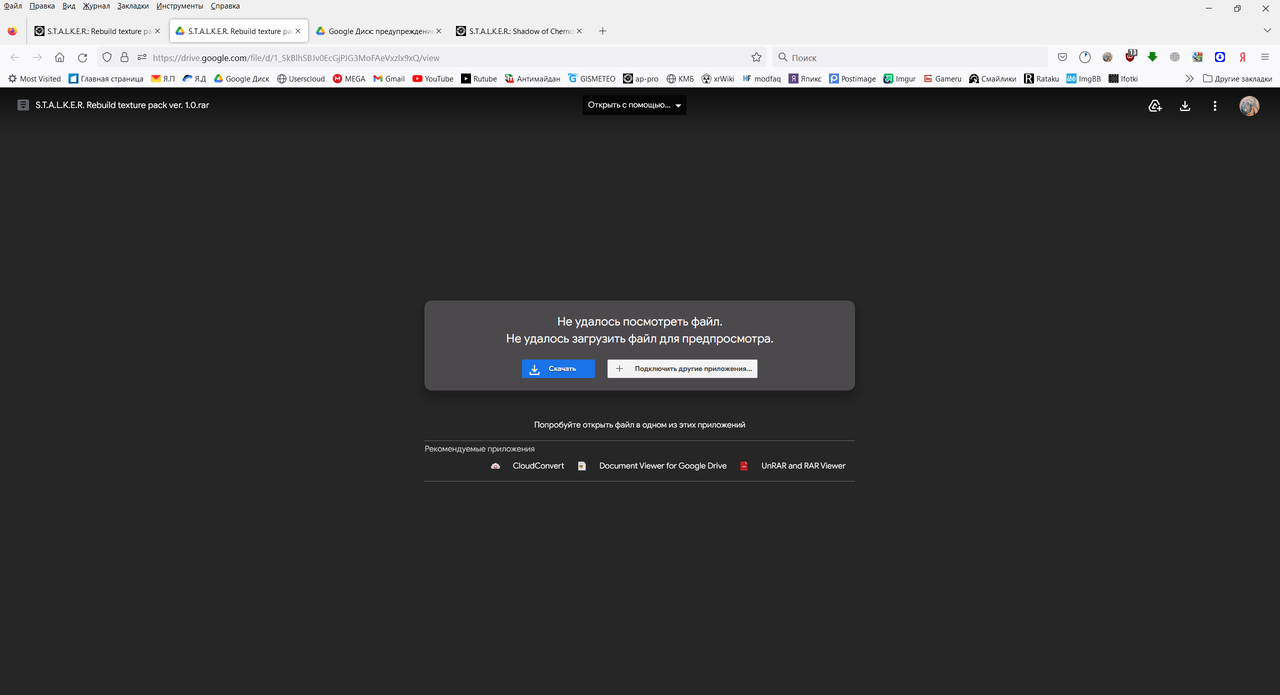Viewport: 1280px width, 695px height.
Task: Go to the Firefox home page
Action: [59, 58]
